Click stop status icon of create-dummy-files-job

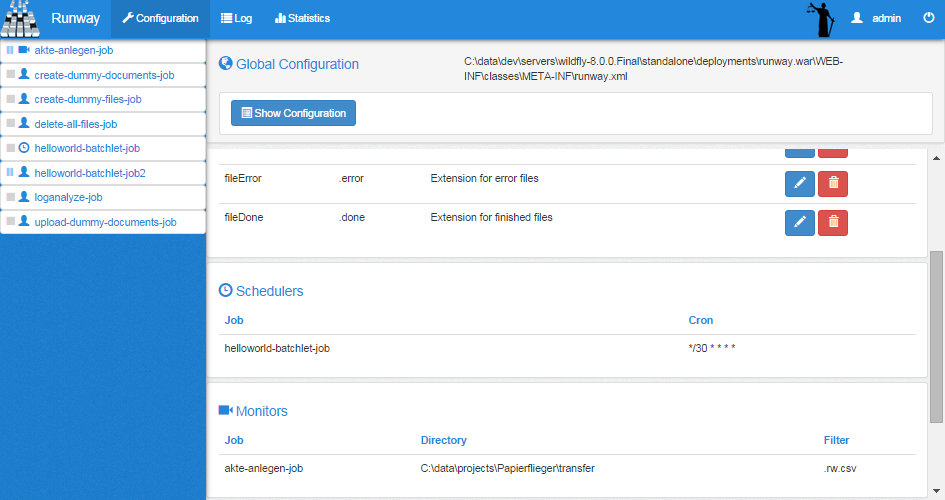[10, 99]
